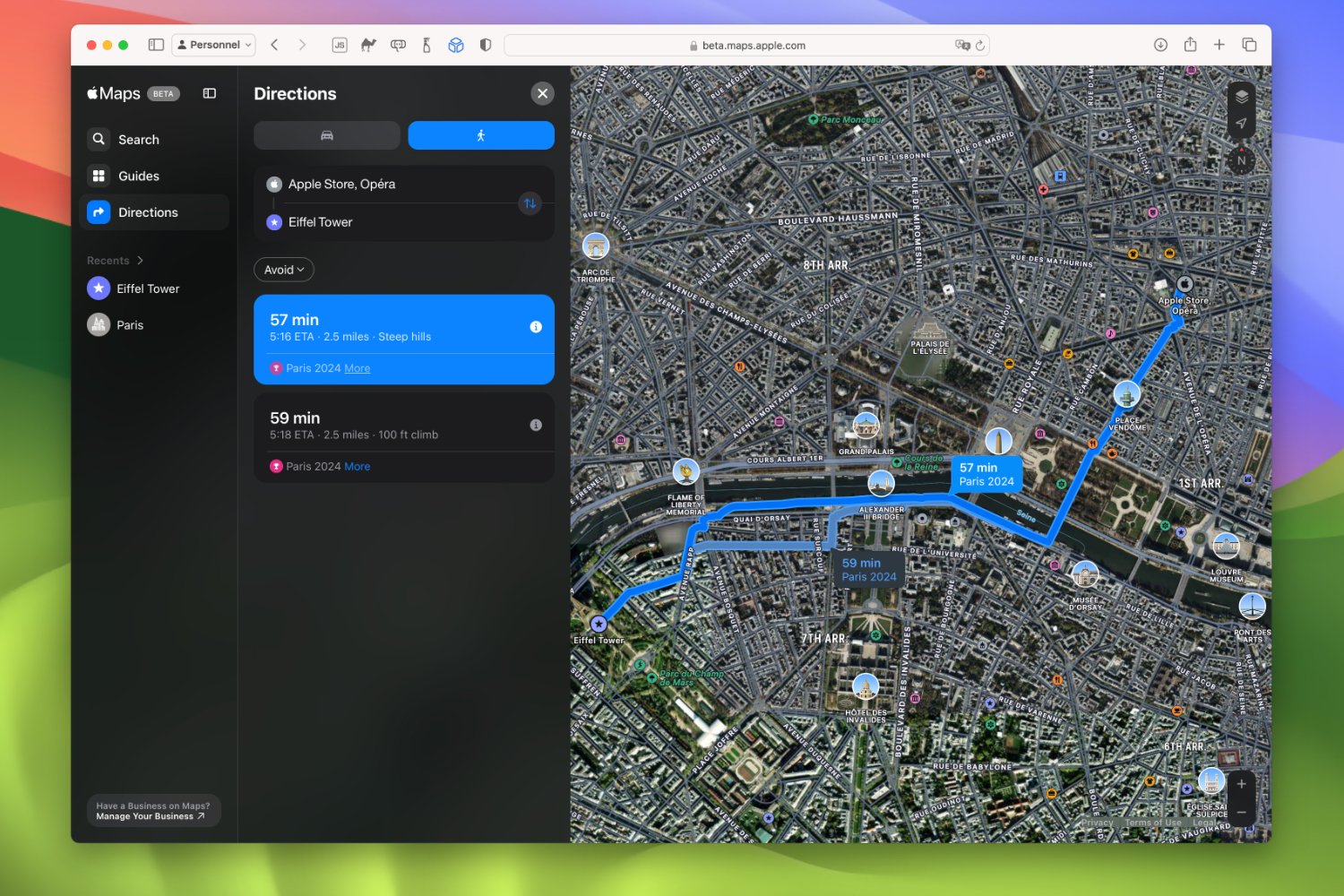Click More link under 57 min route

click(357, 368)
